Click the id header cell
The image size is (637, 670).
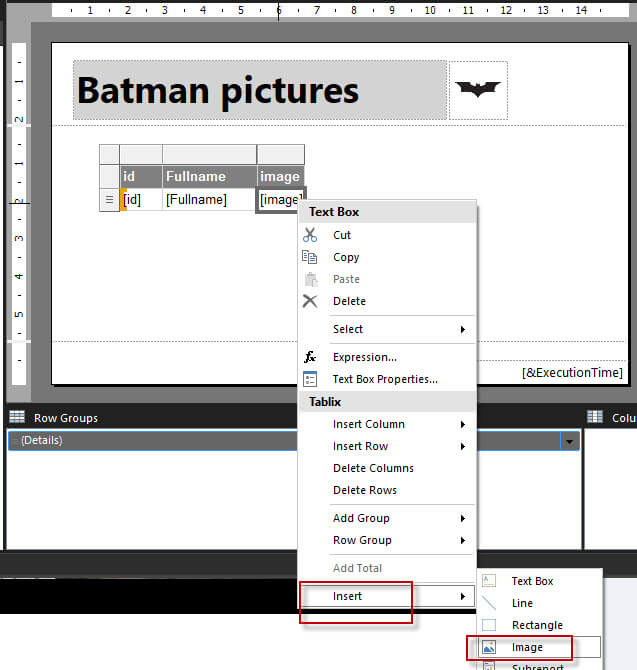(x=141, y=176)
